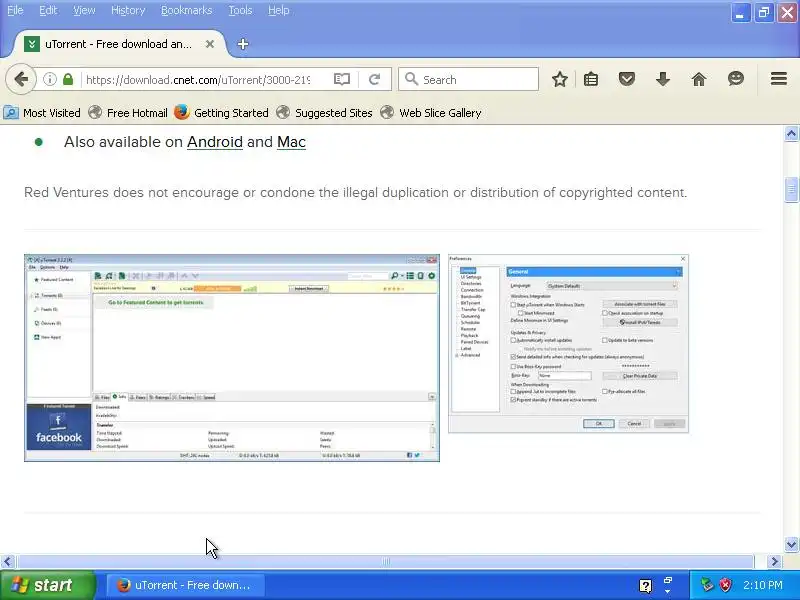Open the History menu

point(128,10)
